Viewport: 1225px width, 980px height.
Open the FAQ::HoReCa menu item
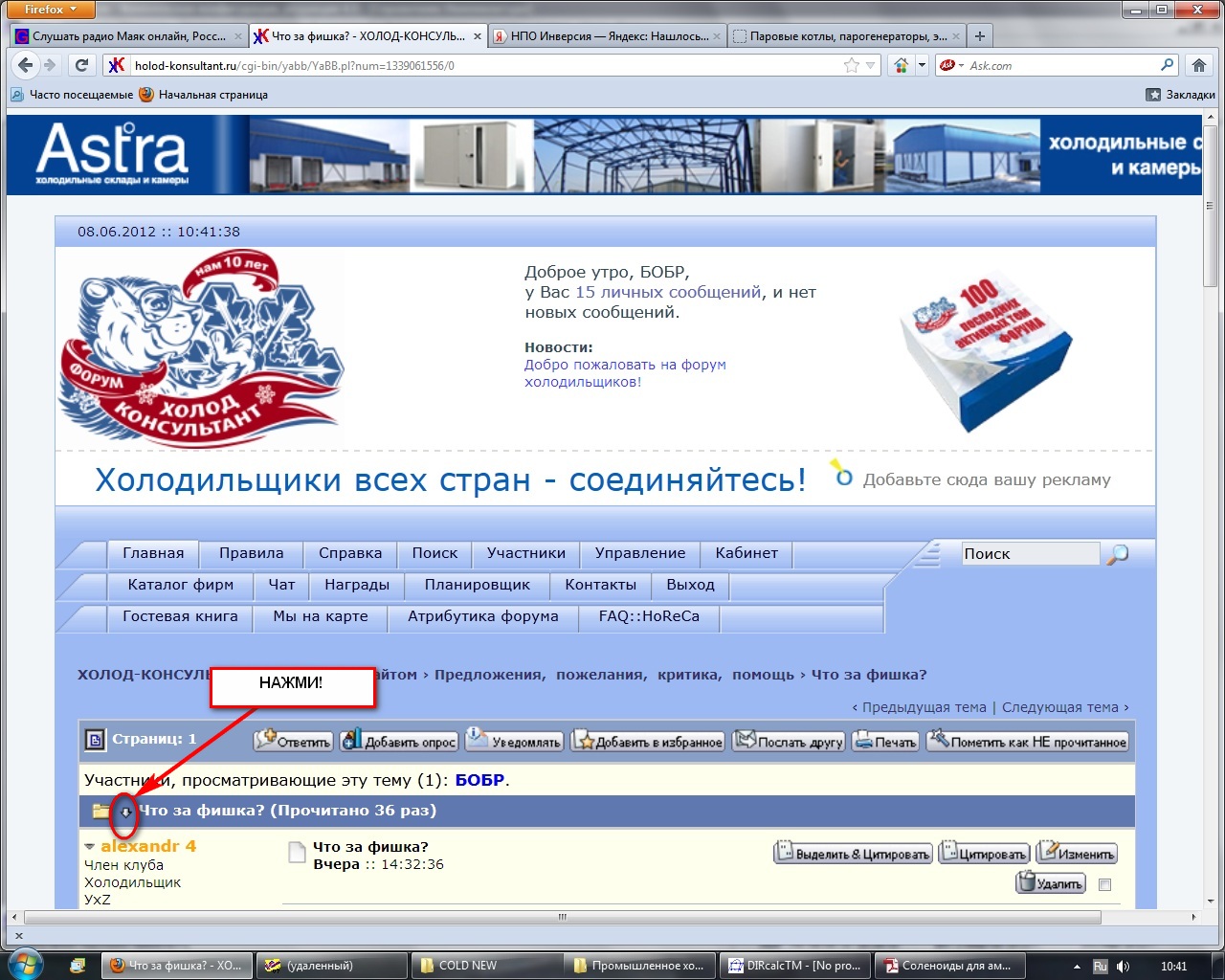tap(649, 616)
